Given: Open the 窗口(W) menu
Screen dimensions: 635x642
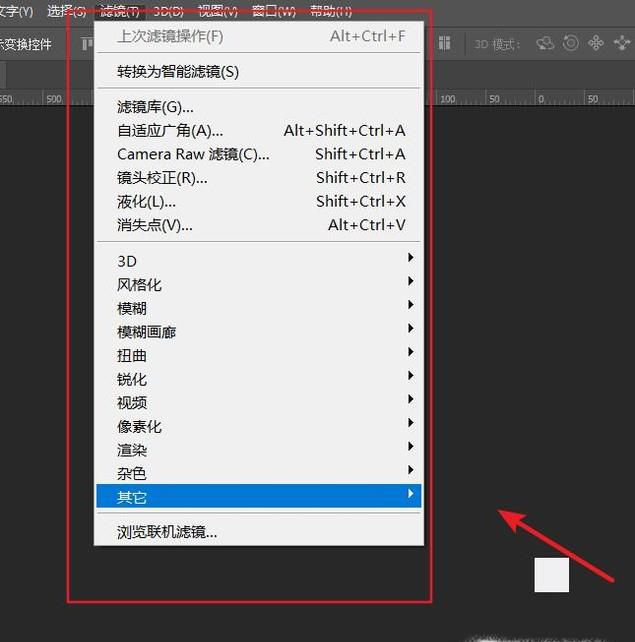Looking at the screenshot, I should [273, 11].
